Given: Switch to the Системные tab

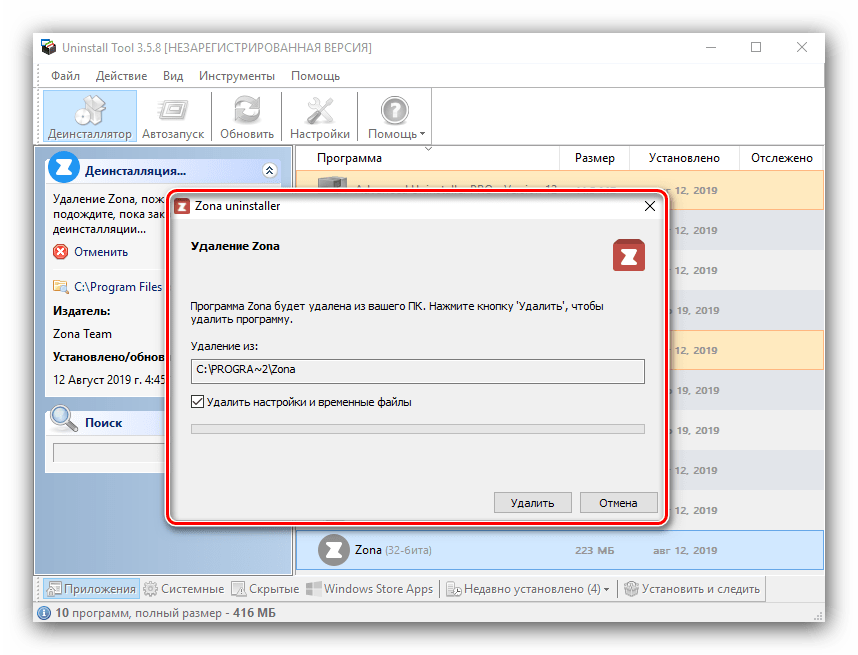Looking at the screenshot, I should click(184, 589).
